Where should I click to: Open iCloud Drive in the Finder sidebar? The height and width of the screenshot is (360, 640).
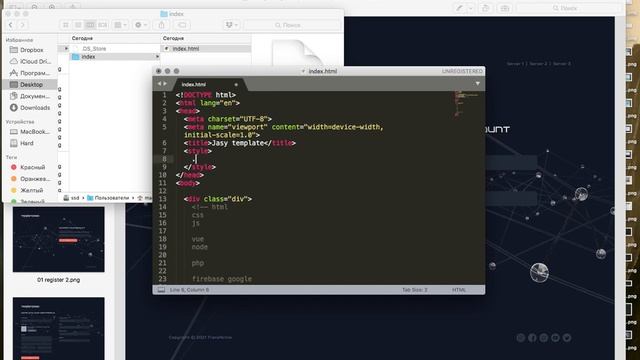[31, 61]
